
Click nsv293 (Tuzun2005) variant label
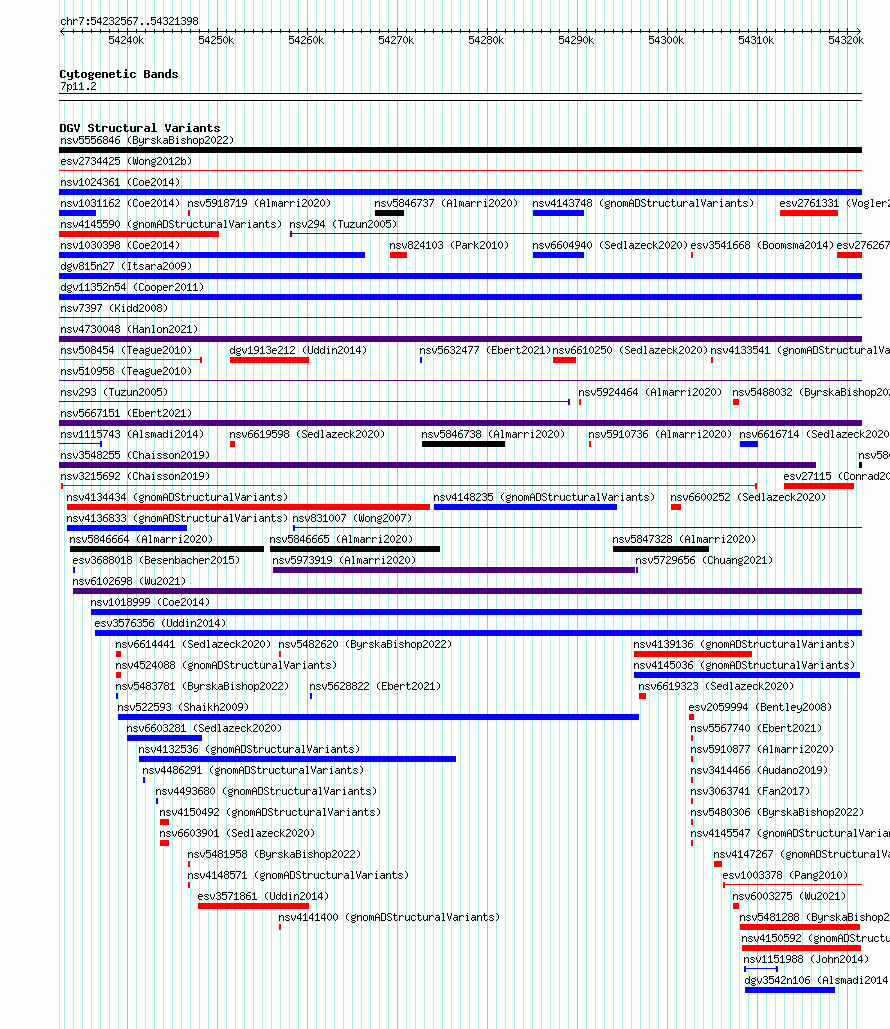(x=114, y=392)
